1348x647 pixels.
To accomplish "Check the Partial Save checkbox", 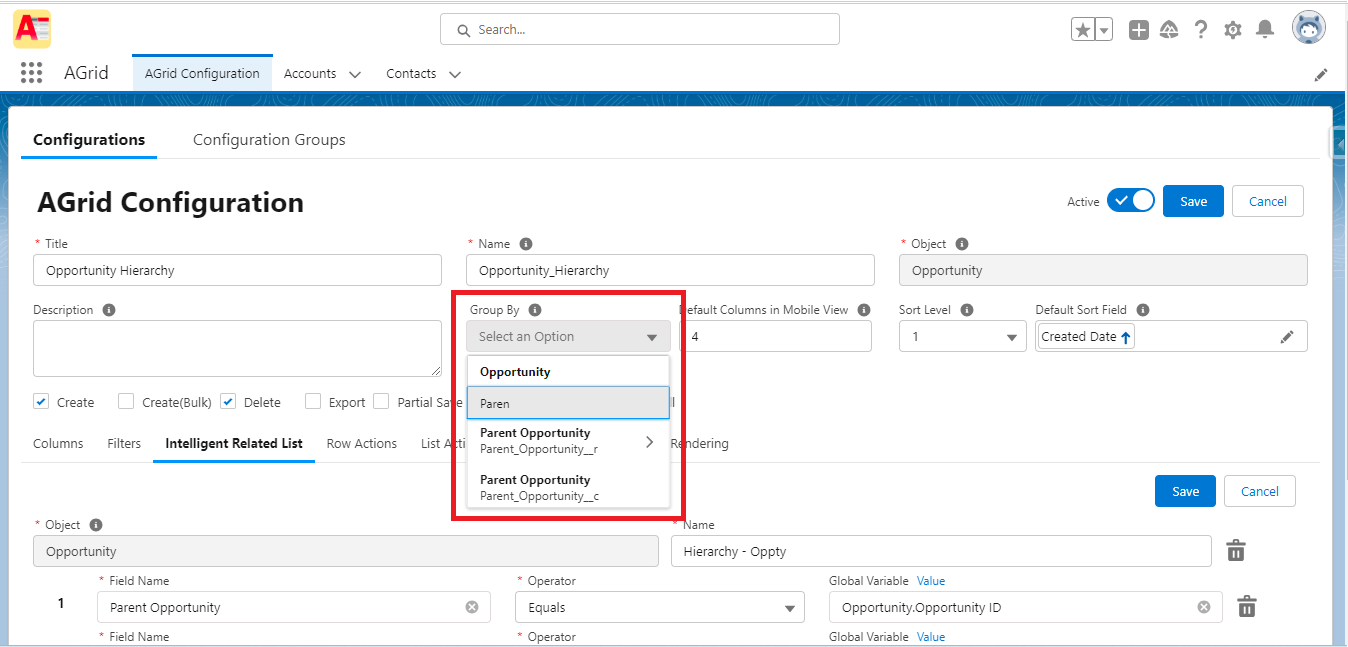I will click(381, 401).
